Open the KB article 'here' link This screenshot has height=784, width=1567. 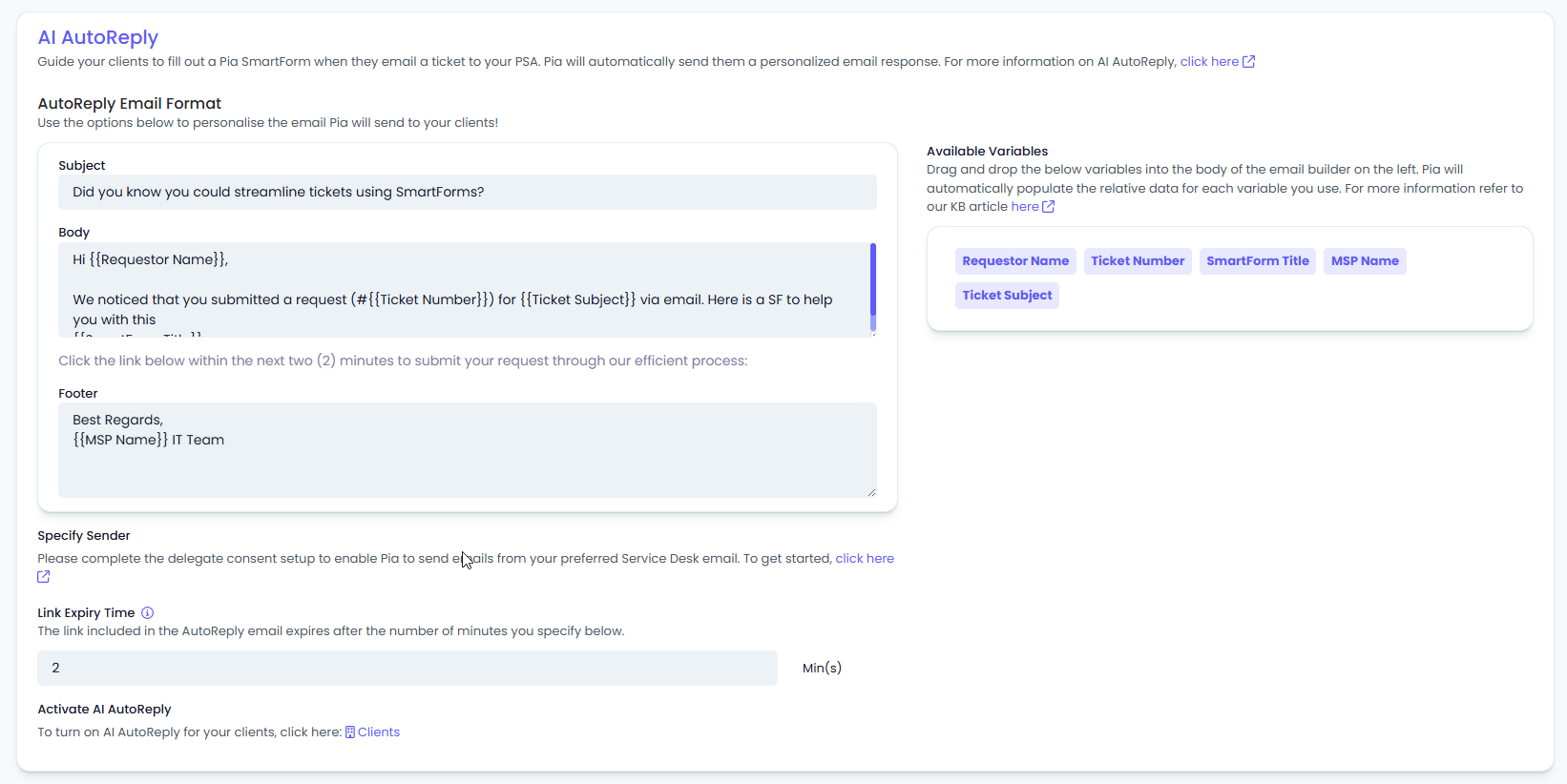point(1025,206)
